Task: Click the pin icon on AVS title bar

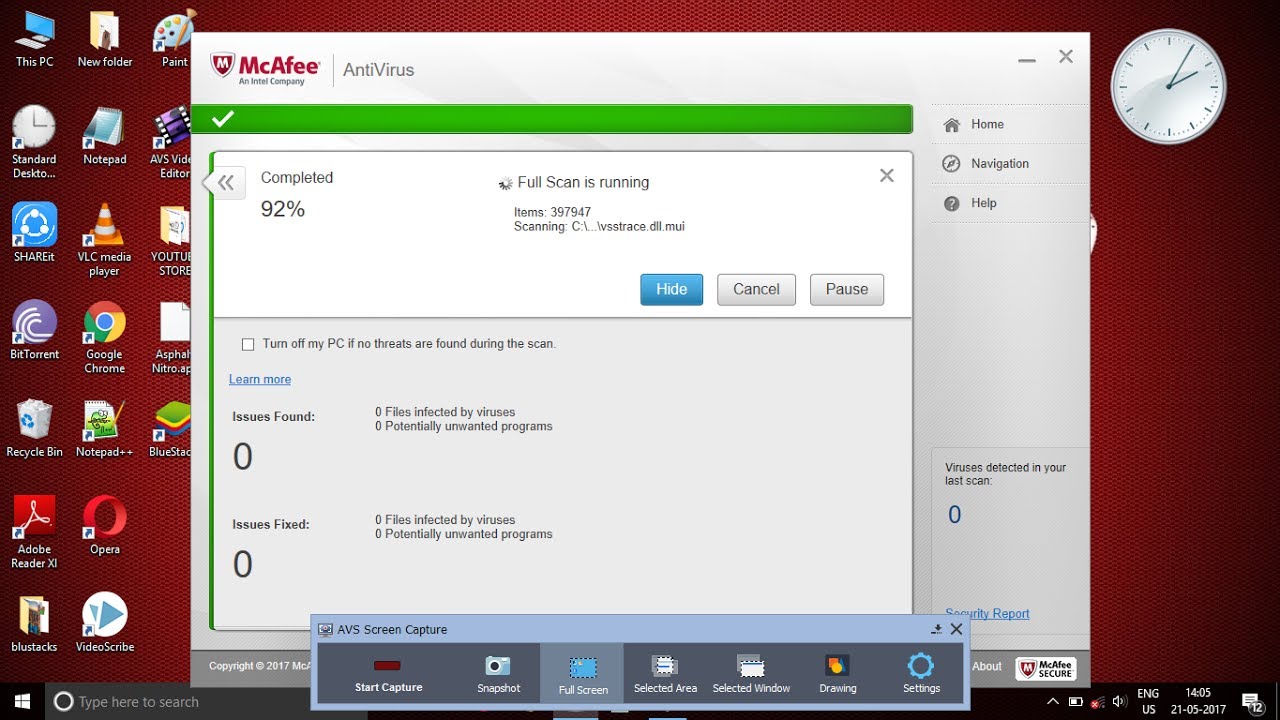Action: [937, 629]
